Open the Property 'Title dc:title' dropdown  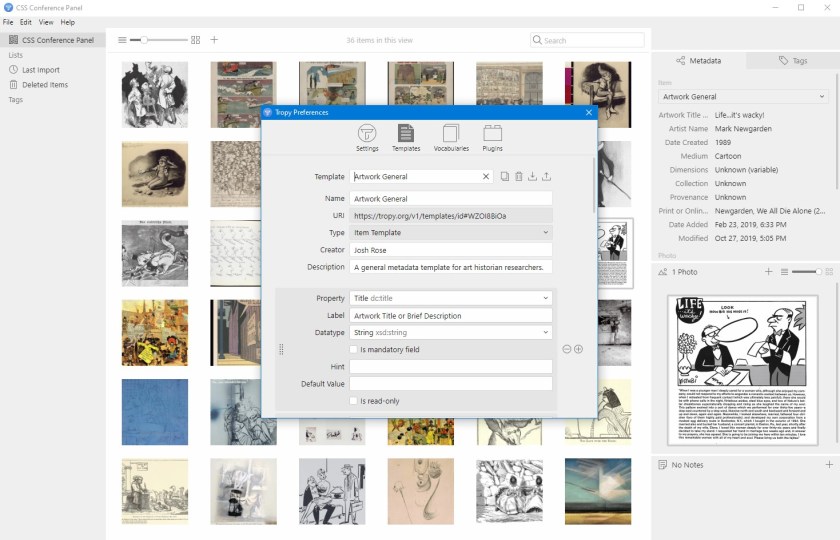(x=450, y=298)
